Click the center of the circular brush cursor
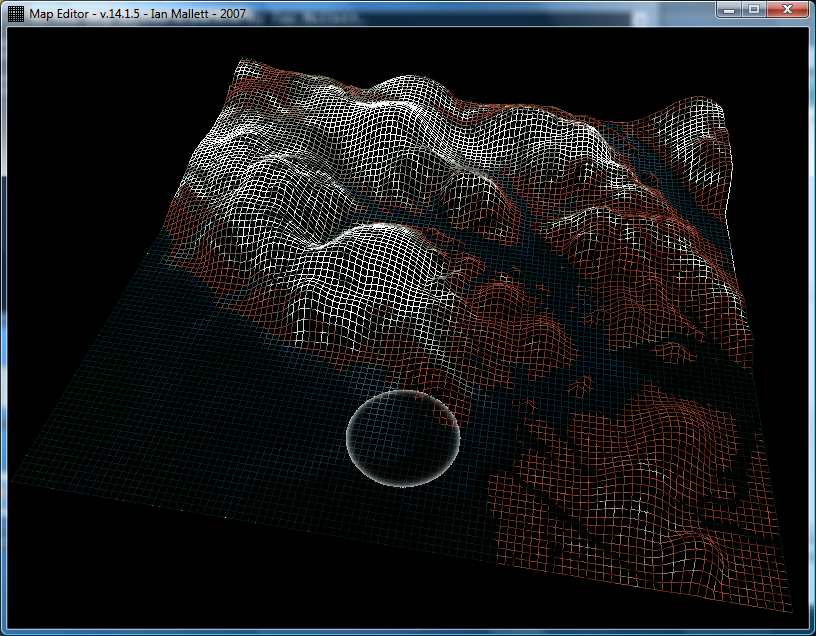Viewport: 816px width, 636px height. click(403, 439)
